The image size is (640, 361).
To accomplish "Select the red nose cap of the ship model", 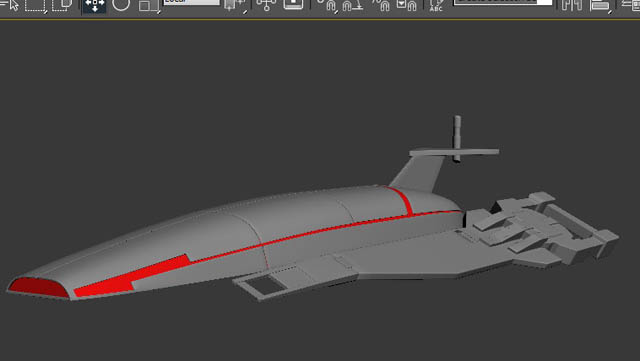I will pos(38,288).
